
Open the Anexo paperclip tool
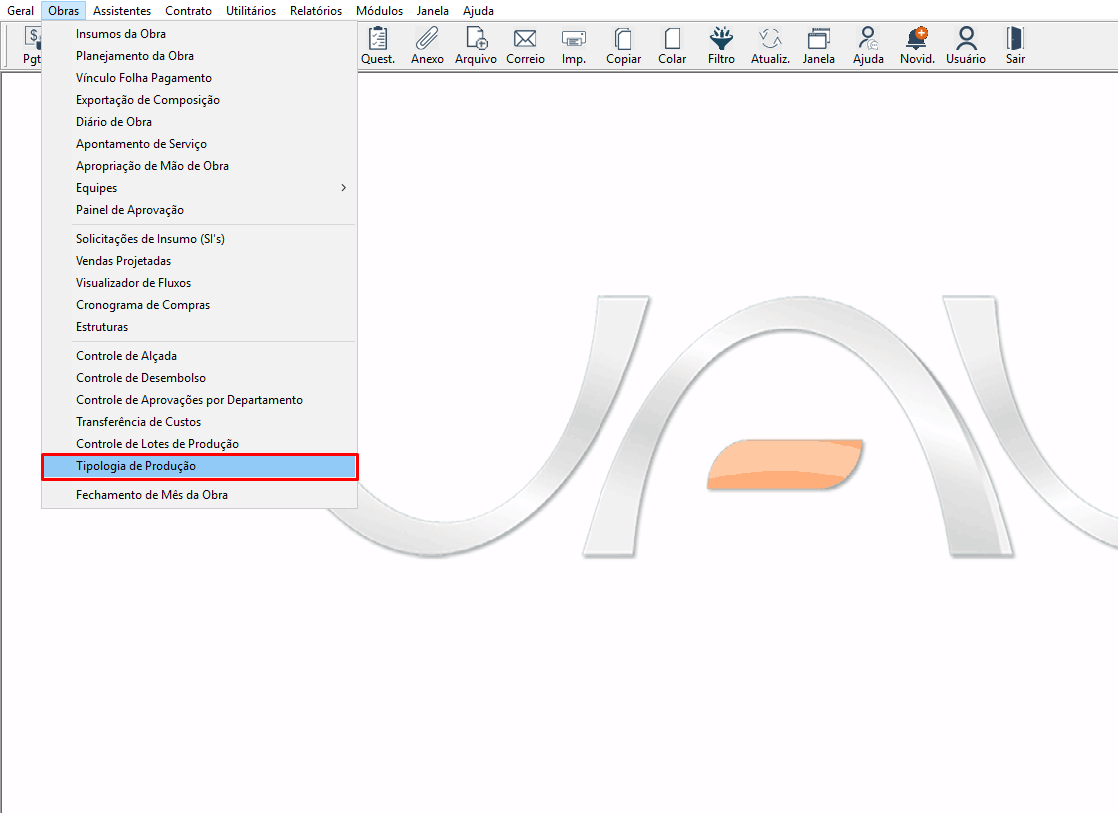(x=427, y=40)
